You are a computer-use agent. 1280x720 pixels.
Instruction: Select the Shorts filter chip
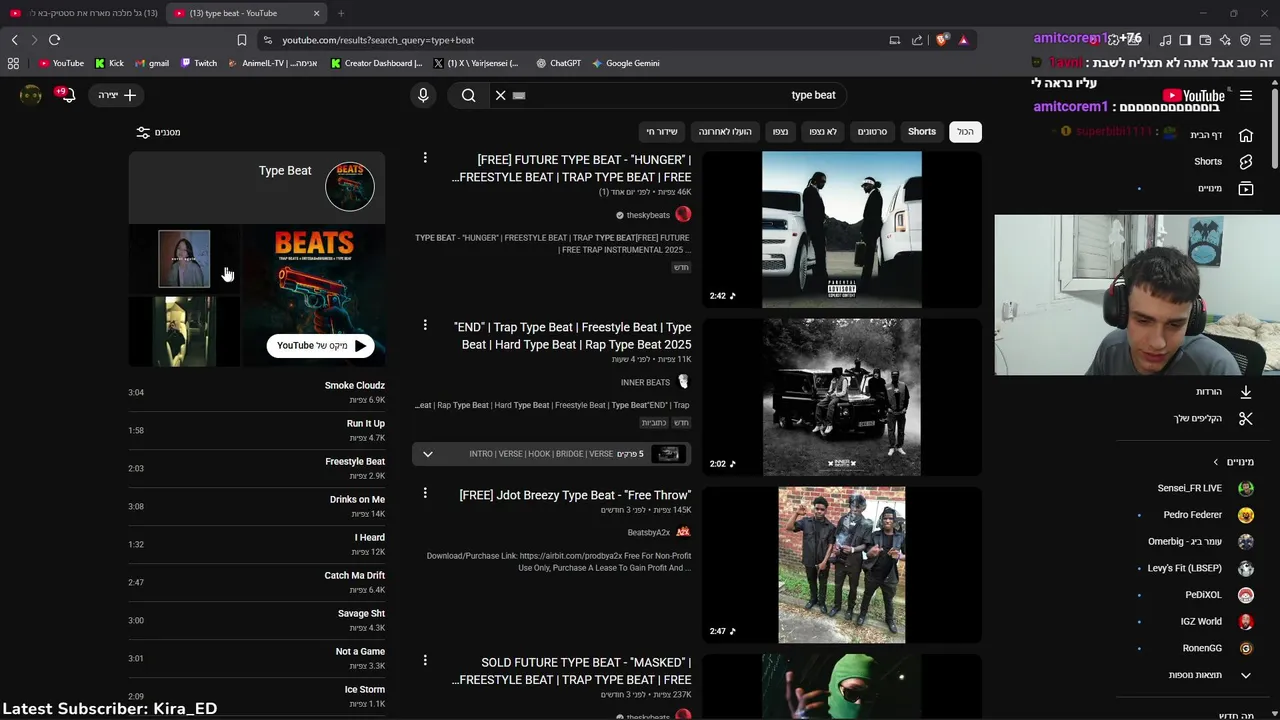point(922,132)
